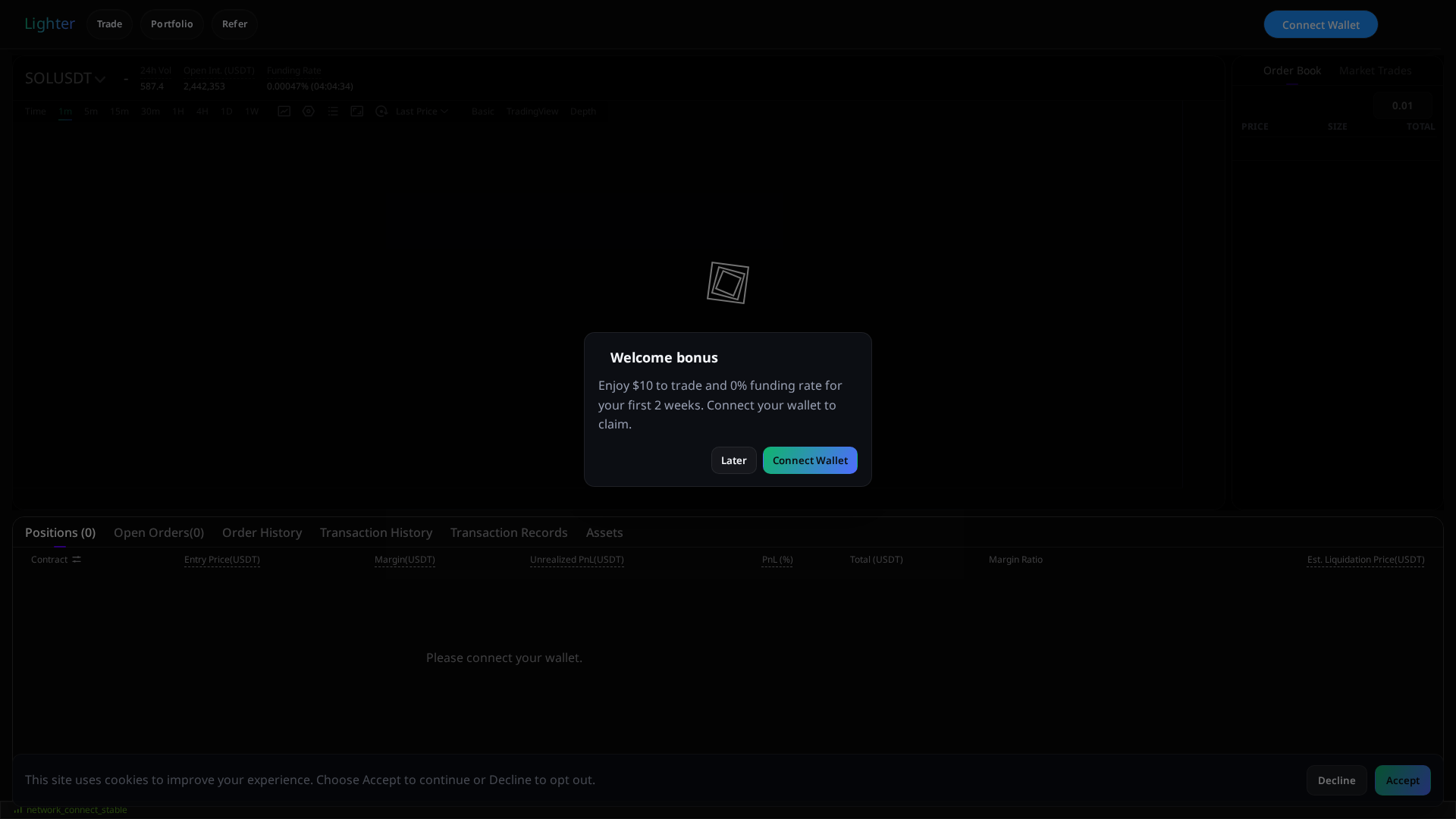Select the line chart icon above the chart

click(284, 111)
